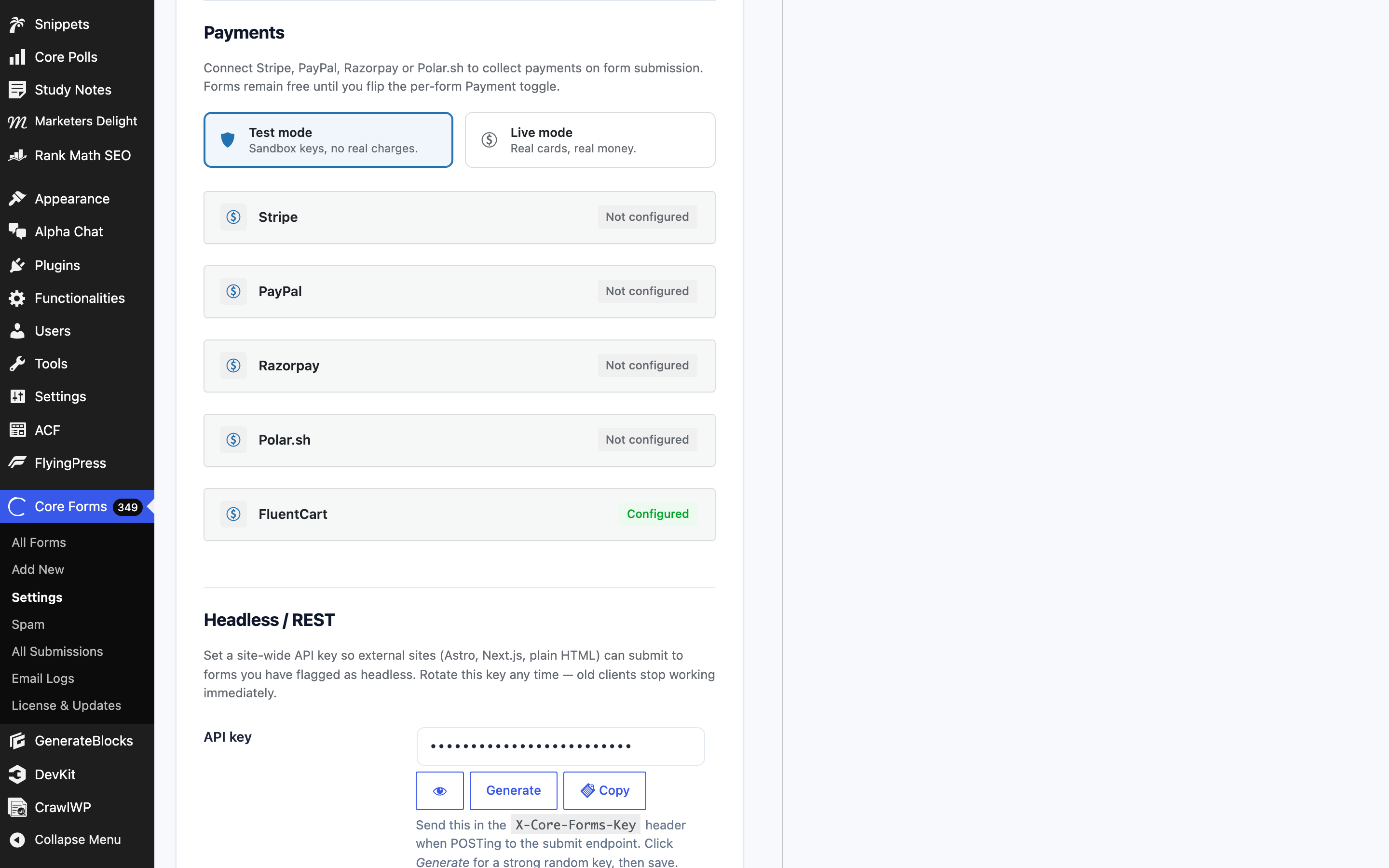This screenshot has height=868, width=1389.
Task: Open WordPress Settings via its sliders icon
Action: pos(17,396)
